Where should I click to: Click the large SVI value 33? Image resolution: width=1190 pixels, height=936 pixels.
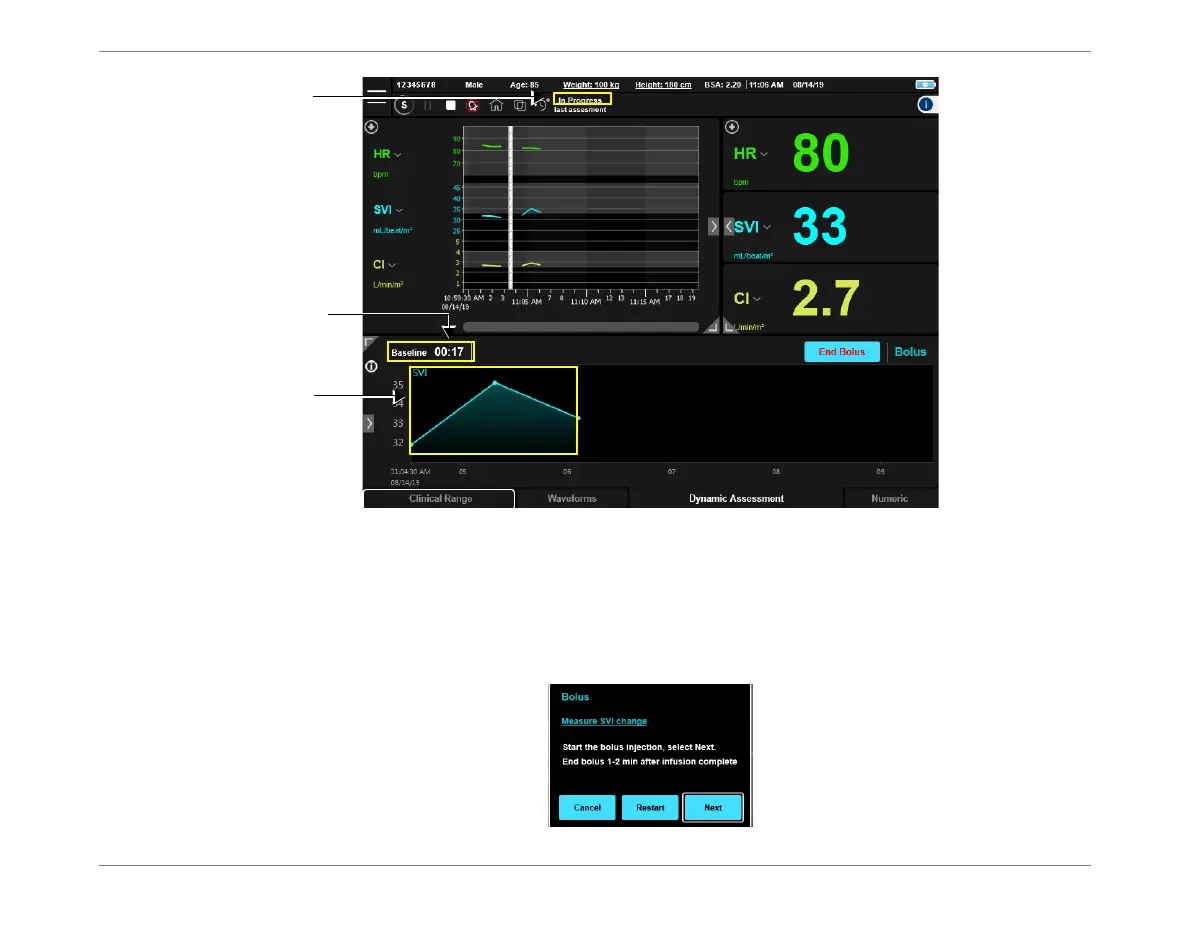pos(820,226)
